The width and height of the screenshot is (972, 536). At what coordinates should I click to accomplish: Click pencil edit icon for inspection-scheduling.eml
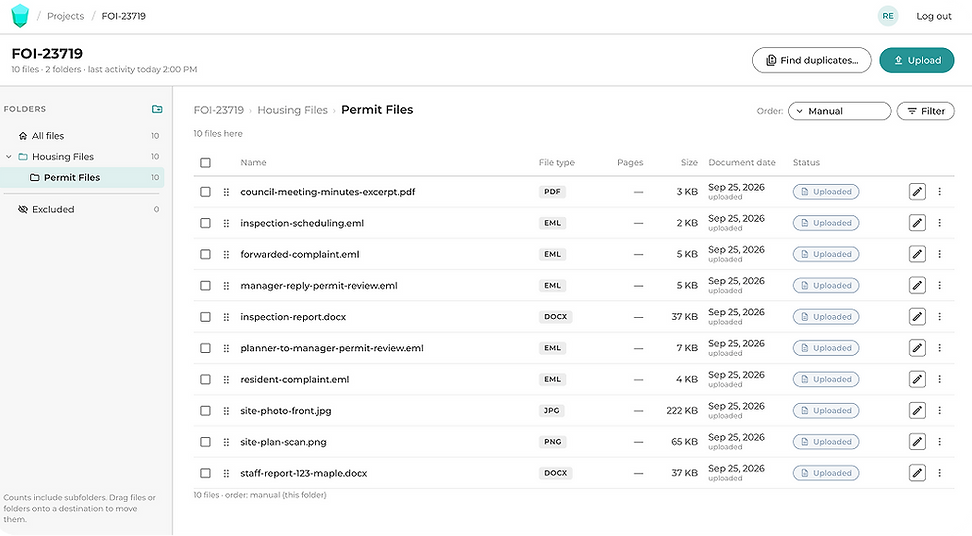[x=917, y=223]
